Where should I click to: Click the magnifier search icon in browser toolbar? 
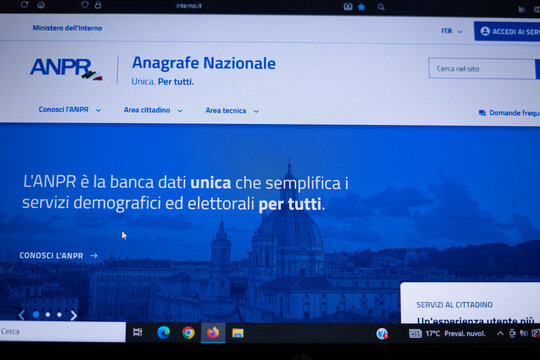pos(381,7)
